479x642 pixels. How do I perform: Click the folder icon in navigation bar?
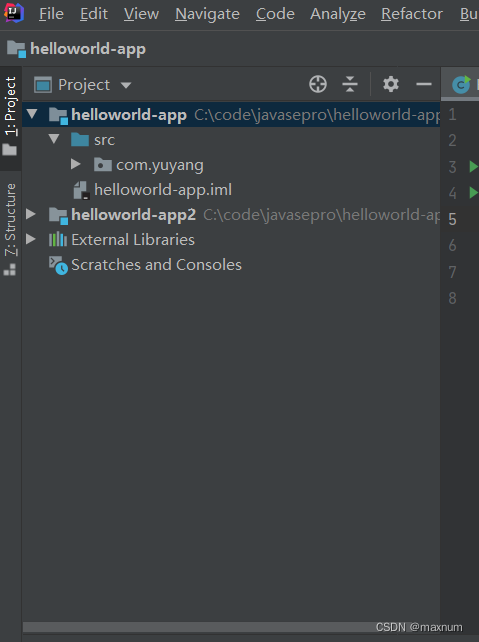pyautogui.click(x=16, y=49)
